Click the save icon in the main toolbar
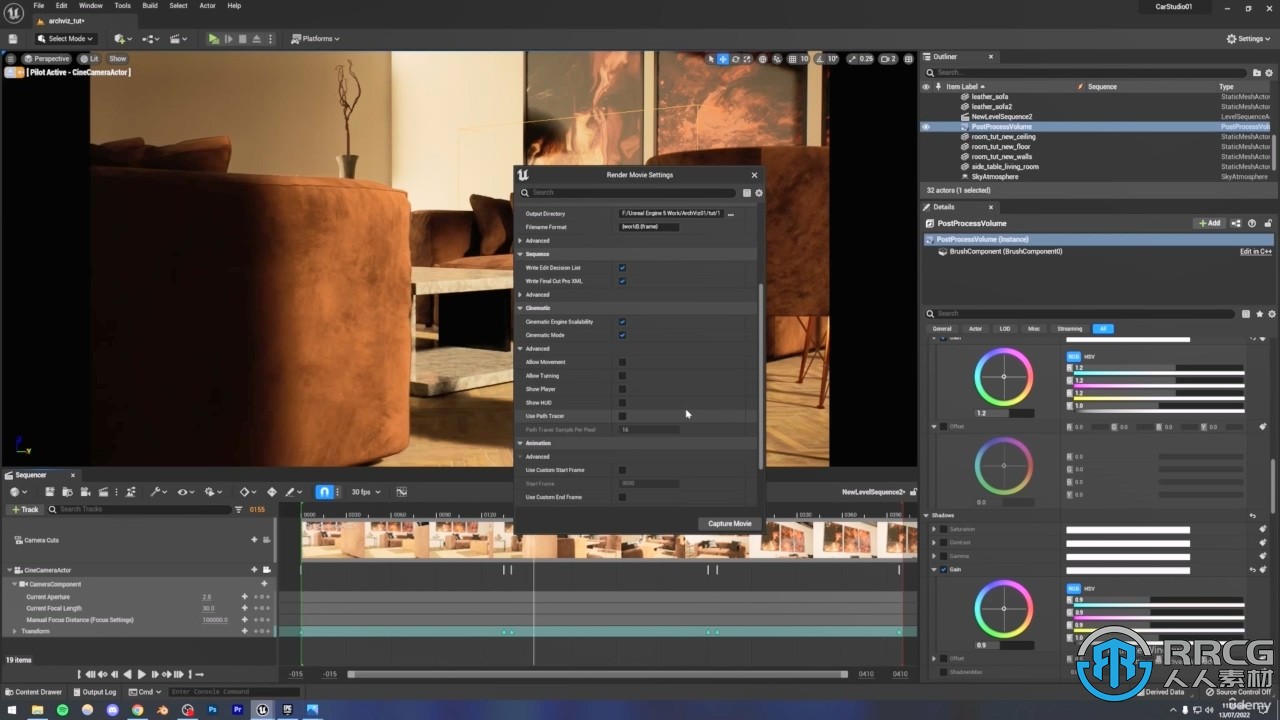This screenshot has height=720, width=1280. point(14,39)
